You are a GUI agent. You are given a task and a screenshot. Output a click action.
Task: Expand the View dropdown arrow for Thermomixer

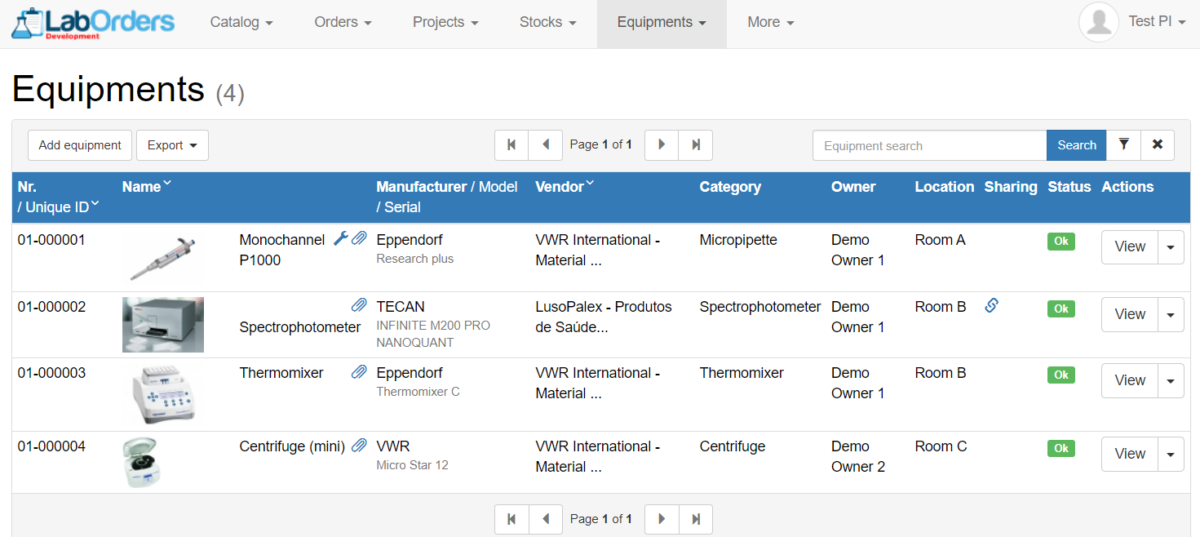(1170, 380)
